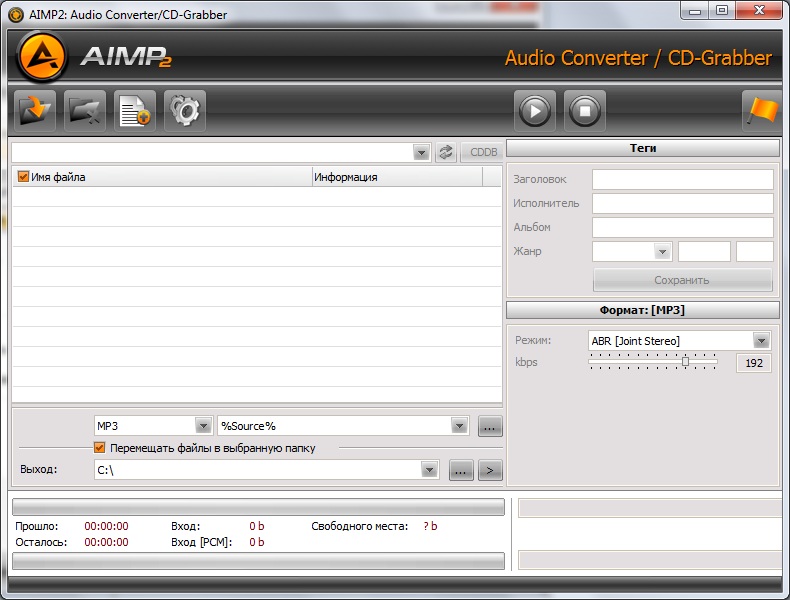Toggle Перемещать файлы в выбранную папку checkbox
The image size is (790, 600).
pyautogui.click(x=100, y=448)
